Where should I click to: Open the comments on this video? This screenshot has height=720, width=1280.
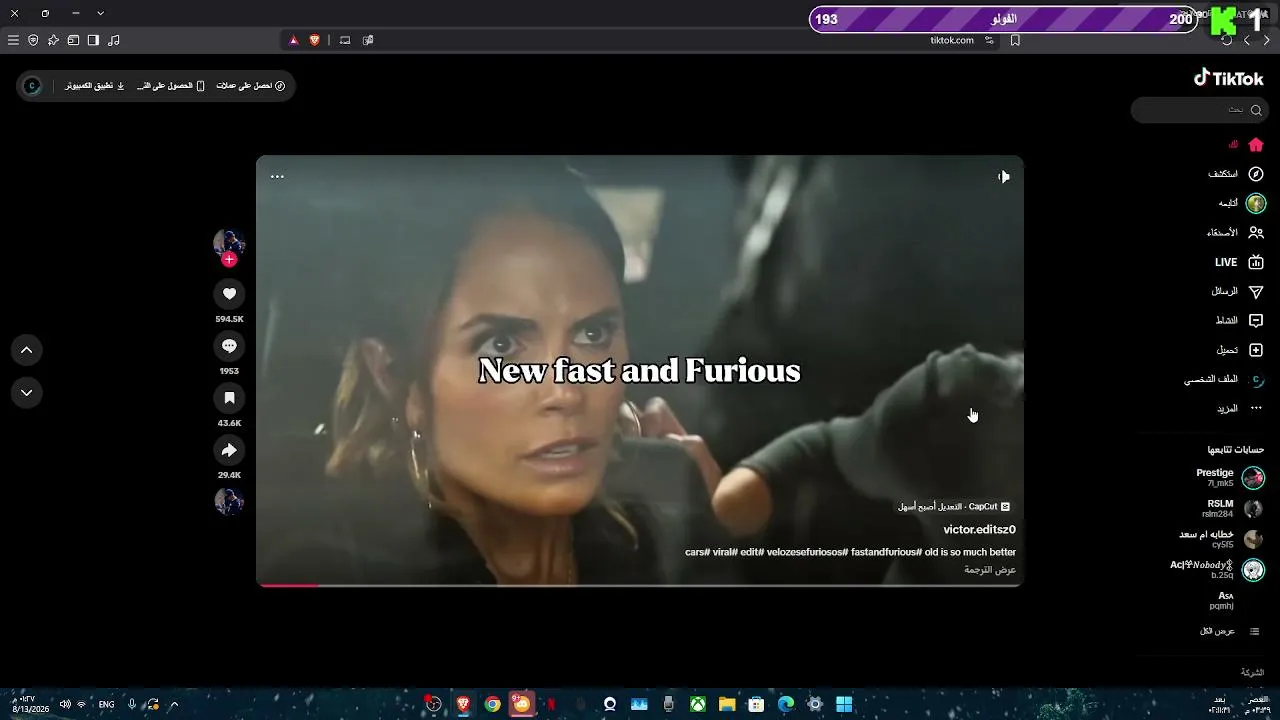(229, 346)
